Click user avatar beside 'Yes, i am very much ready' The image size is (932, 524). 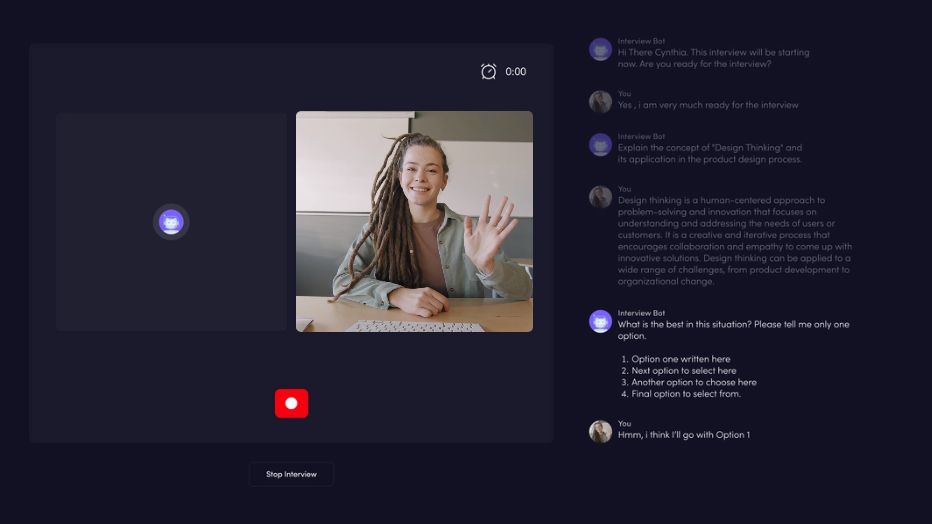point(600,102)
